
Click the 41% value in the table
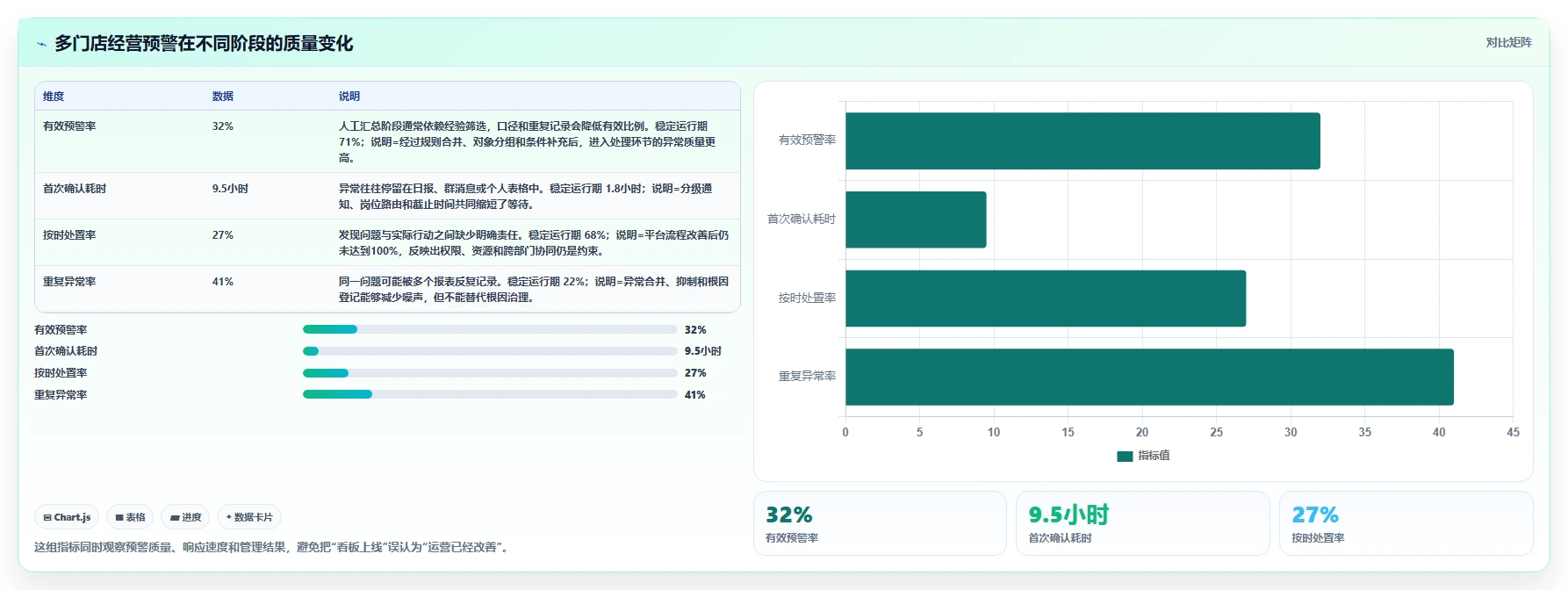223,282
